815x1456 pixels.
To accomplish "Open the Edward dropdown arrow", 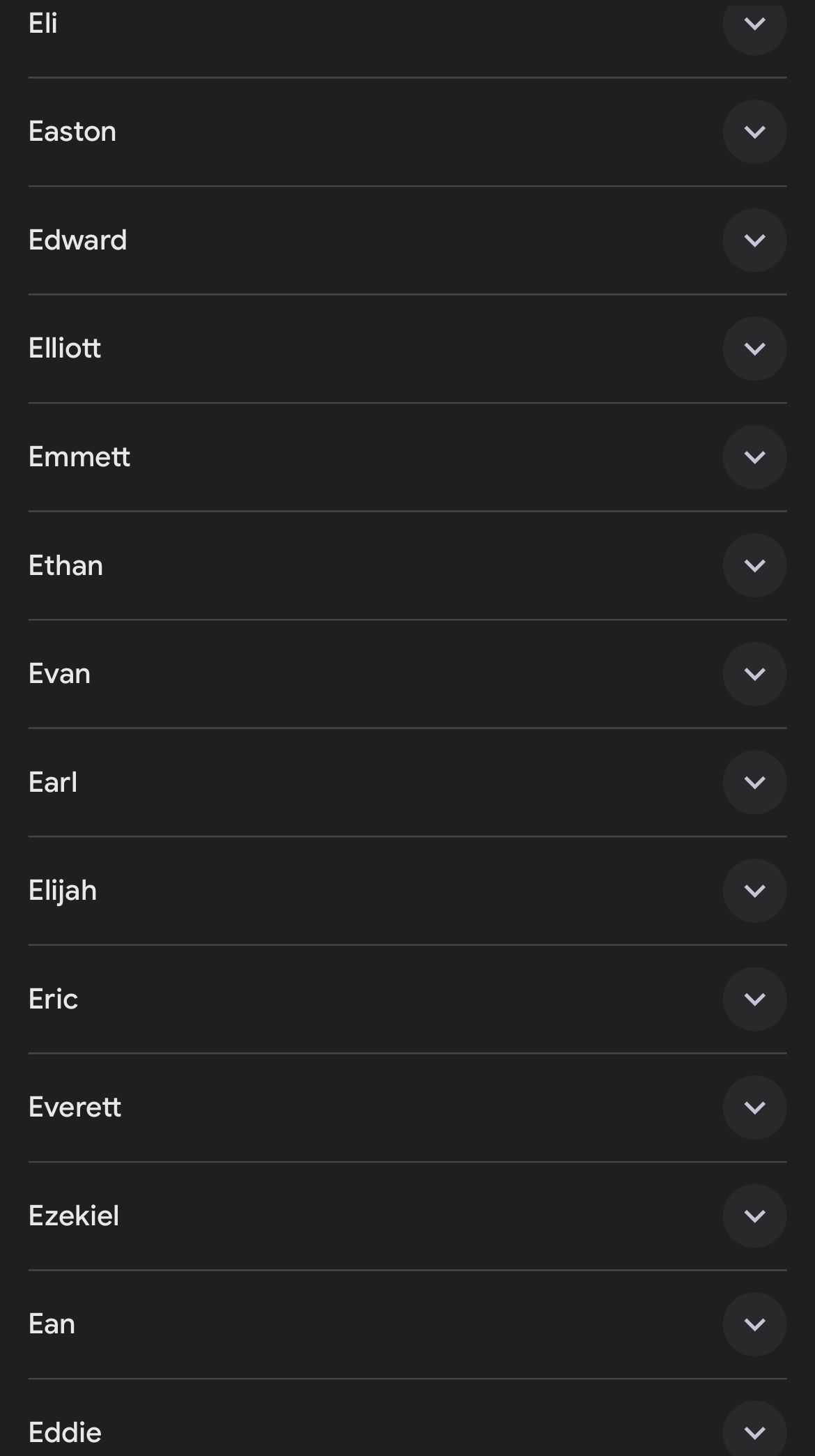I will (754, 240).
